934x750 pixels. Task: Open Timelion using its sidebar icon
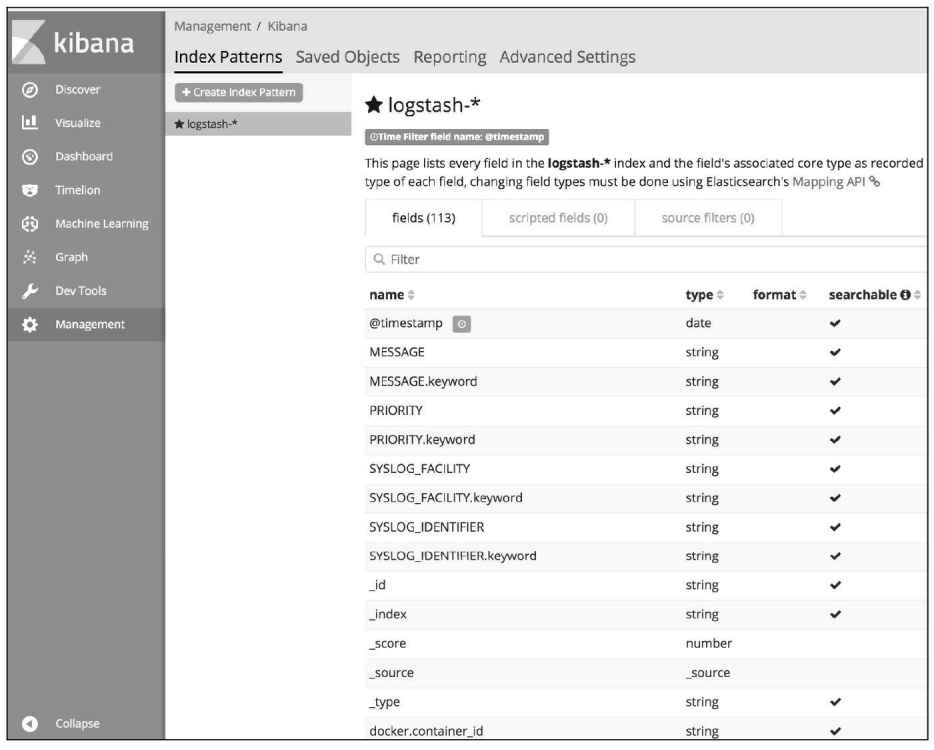(x=29, y=190)
